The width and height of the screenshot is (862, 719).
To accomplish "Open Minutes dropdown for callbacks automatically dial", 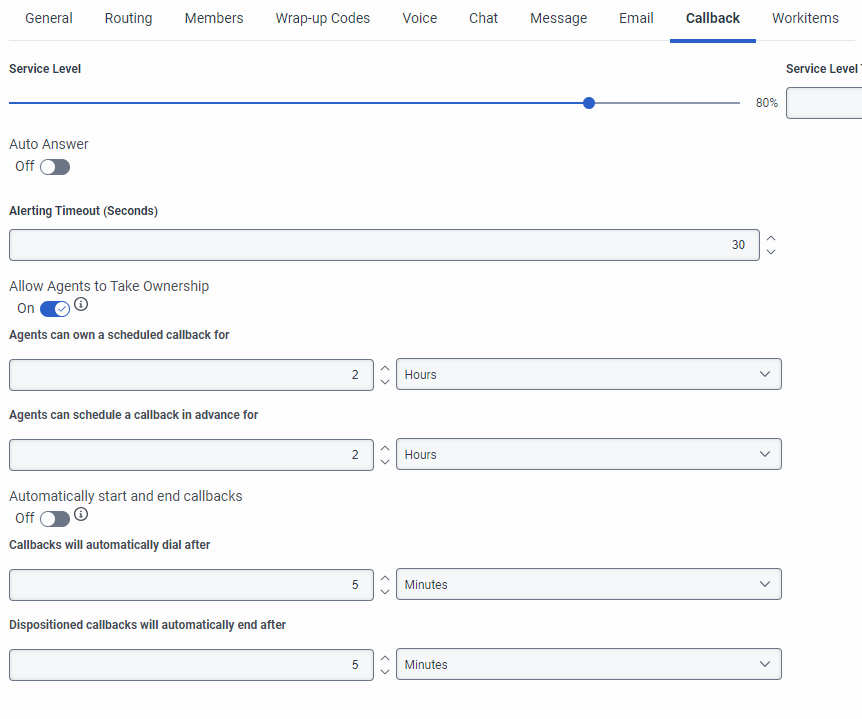I will pos(588,584).
